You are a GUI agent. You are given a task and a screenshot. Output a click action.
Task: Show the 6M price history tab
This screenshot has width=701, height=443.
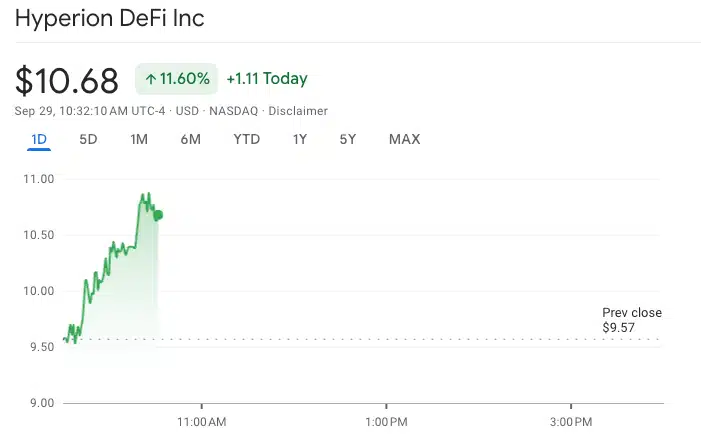(x=190, y=139)
